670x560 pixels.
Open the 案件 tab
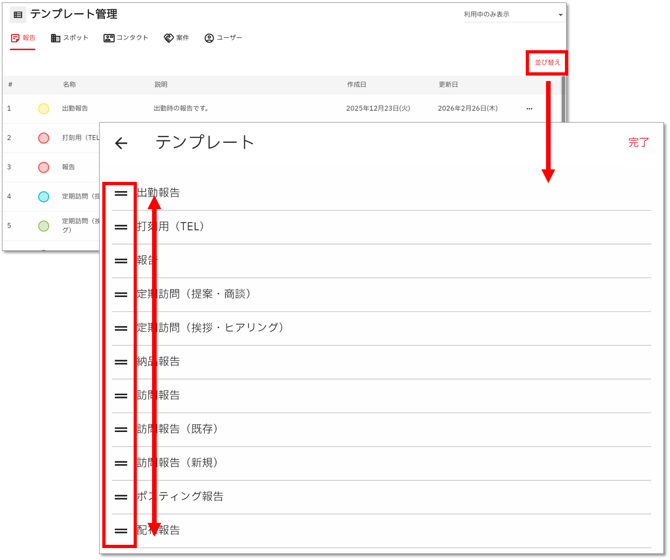tap(176, 38)
